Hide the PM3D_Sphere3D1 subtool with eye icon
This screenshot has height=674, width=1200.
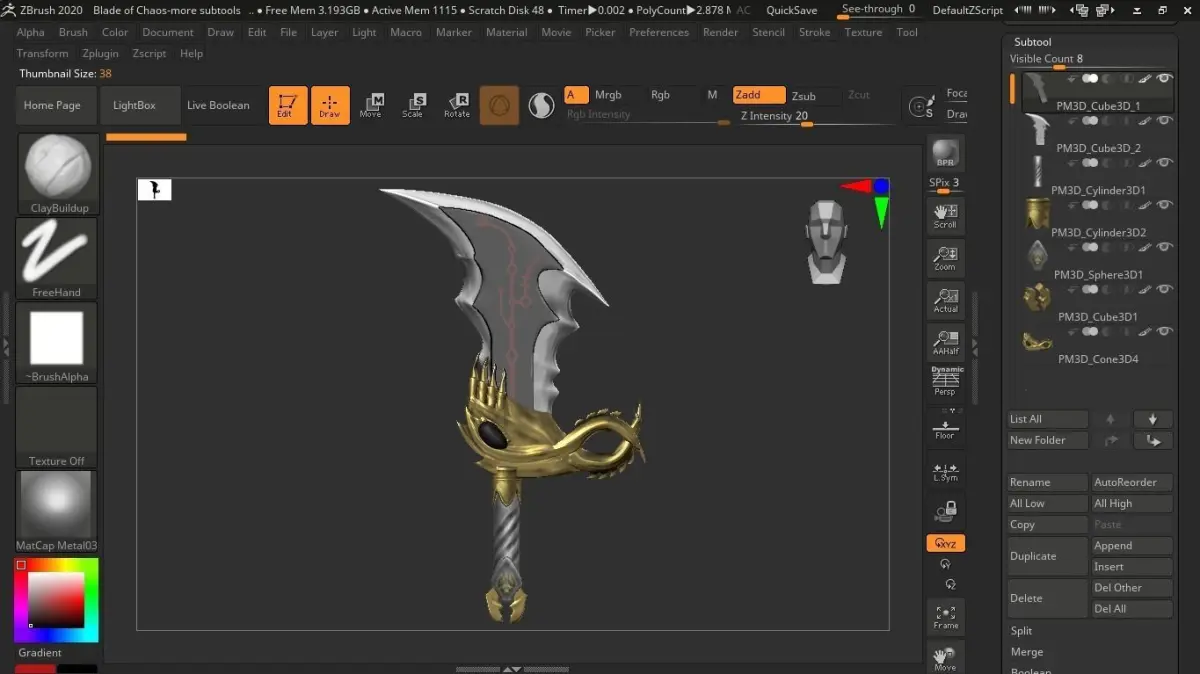(x=1164, y=247)
